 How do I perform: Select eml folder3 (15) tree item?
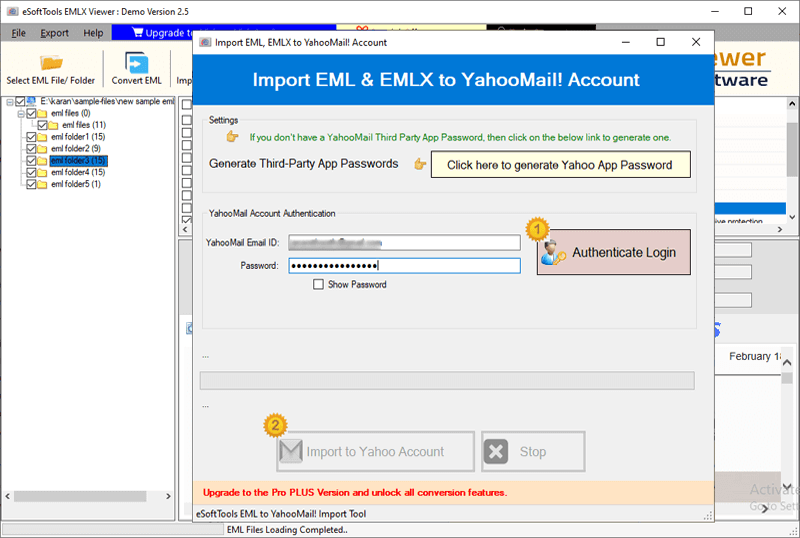tap(78, 160)
